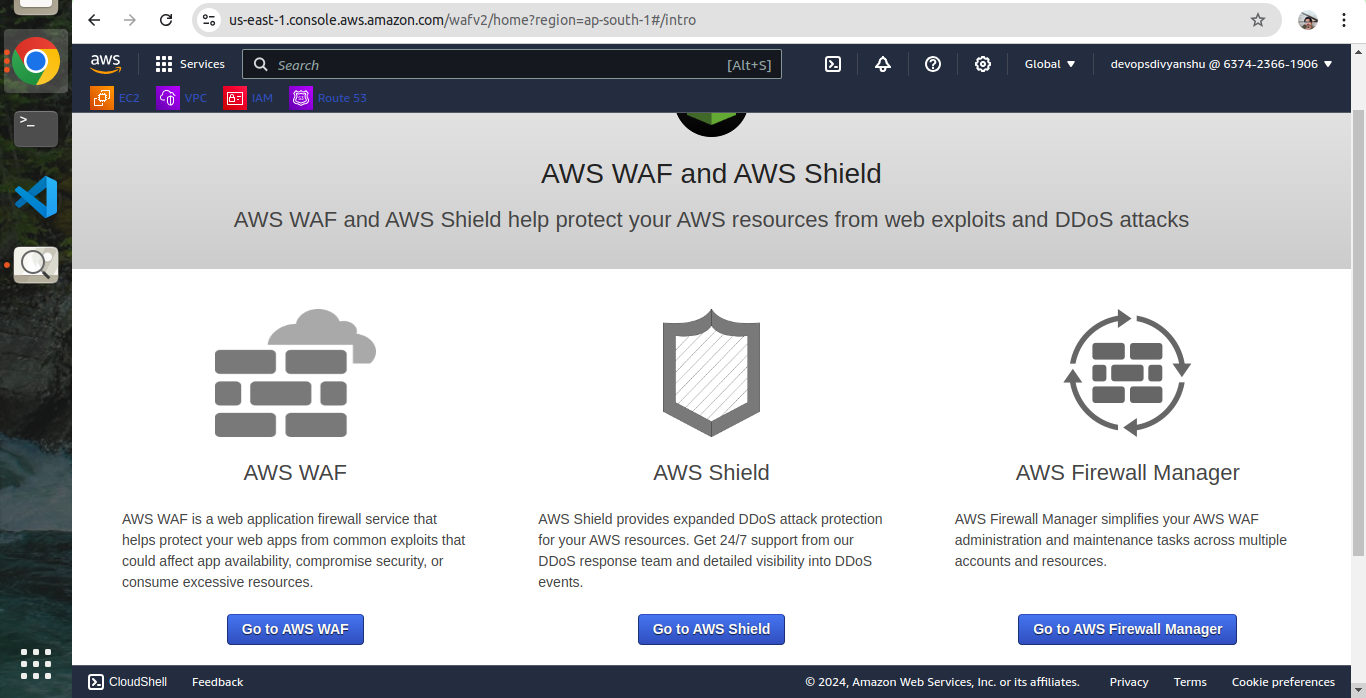Image resolution: width=1366 pixels, height=698 pixels.
Task: Open the Cookie preferences link
Action: click(x=1283, y=682)
